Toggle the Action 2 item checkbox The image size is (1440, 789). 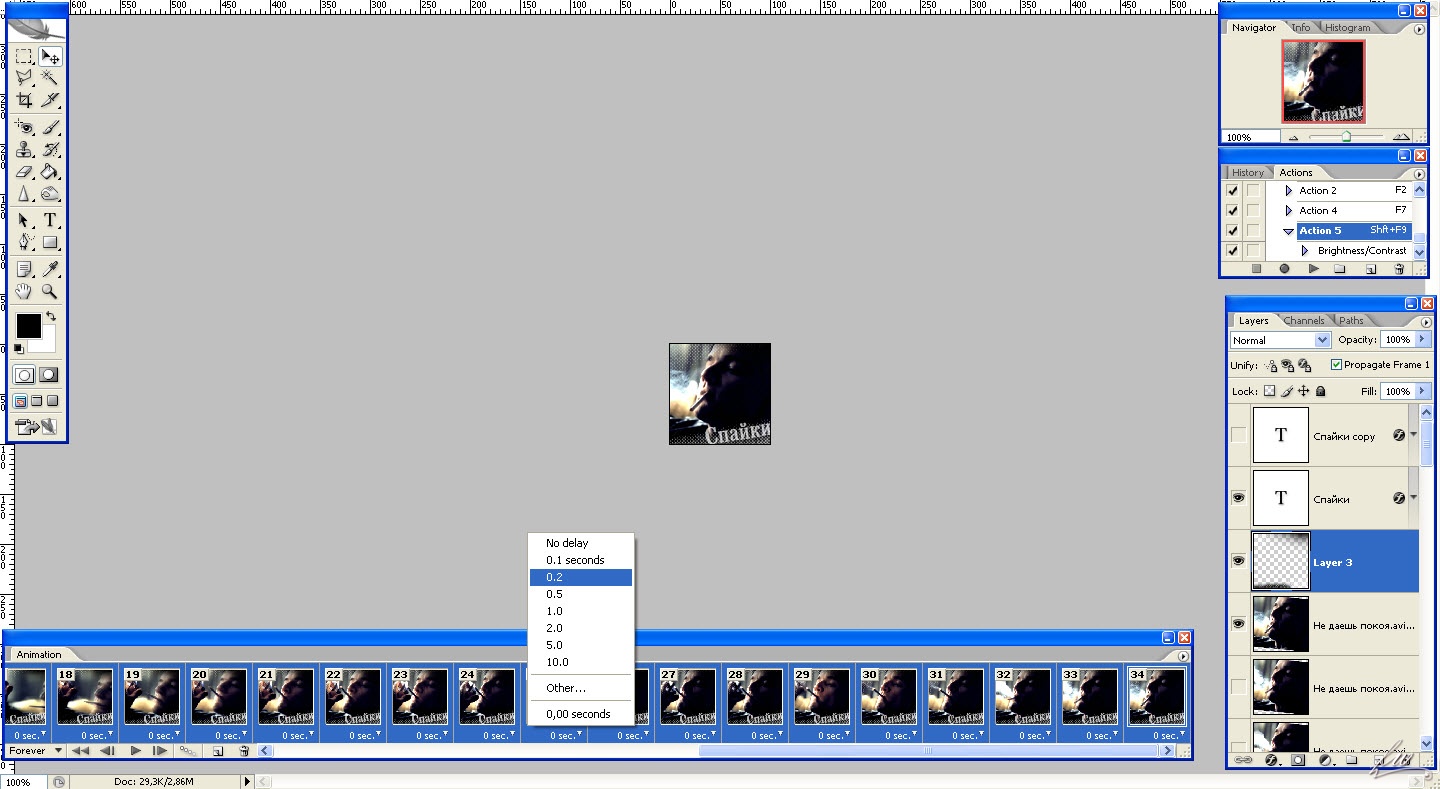(x=1232, y=190)
